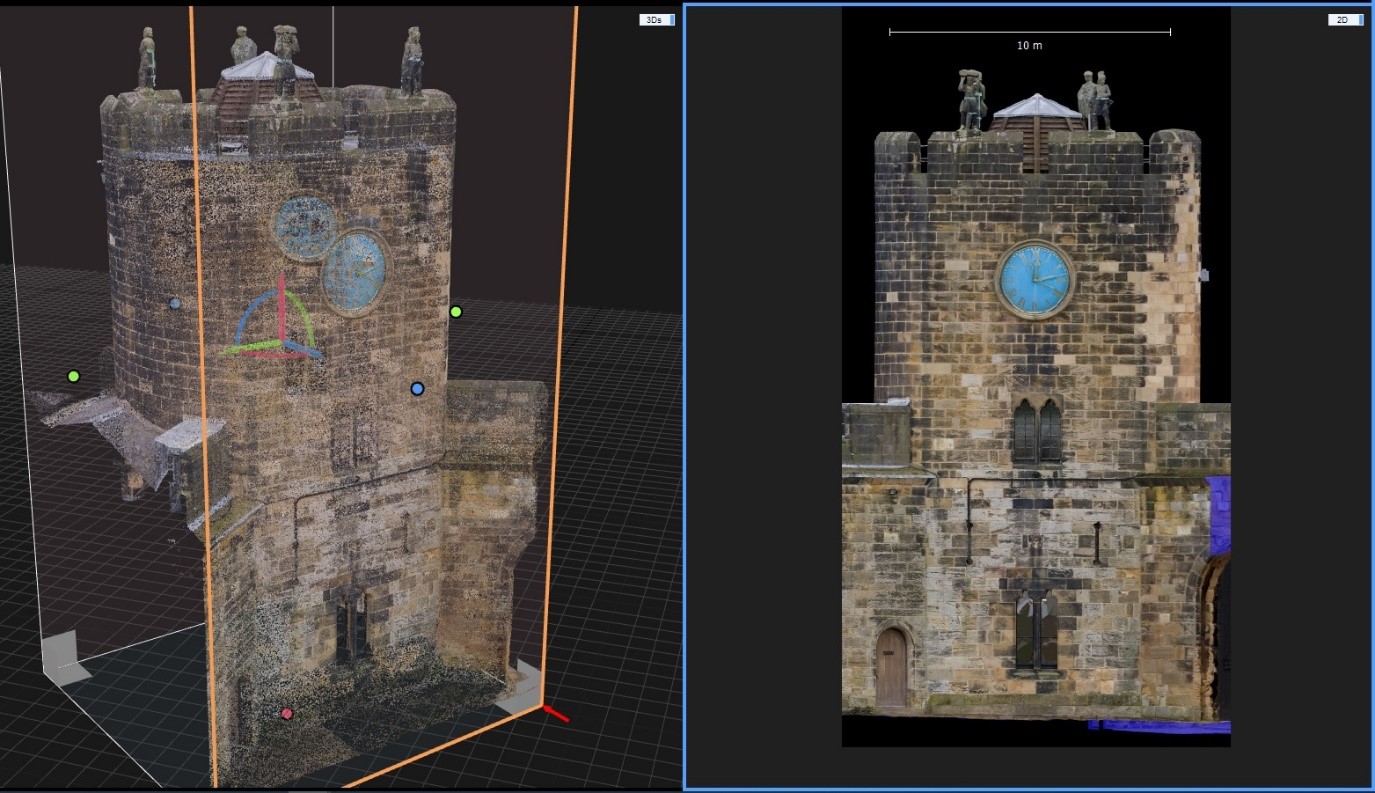Open the 3Ds view mode selector
The height and width of the screenshot is (793, 1375).
coord(657,19)
